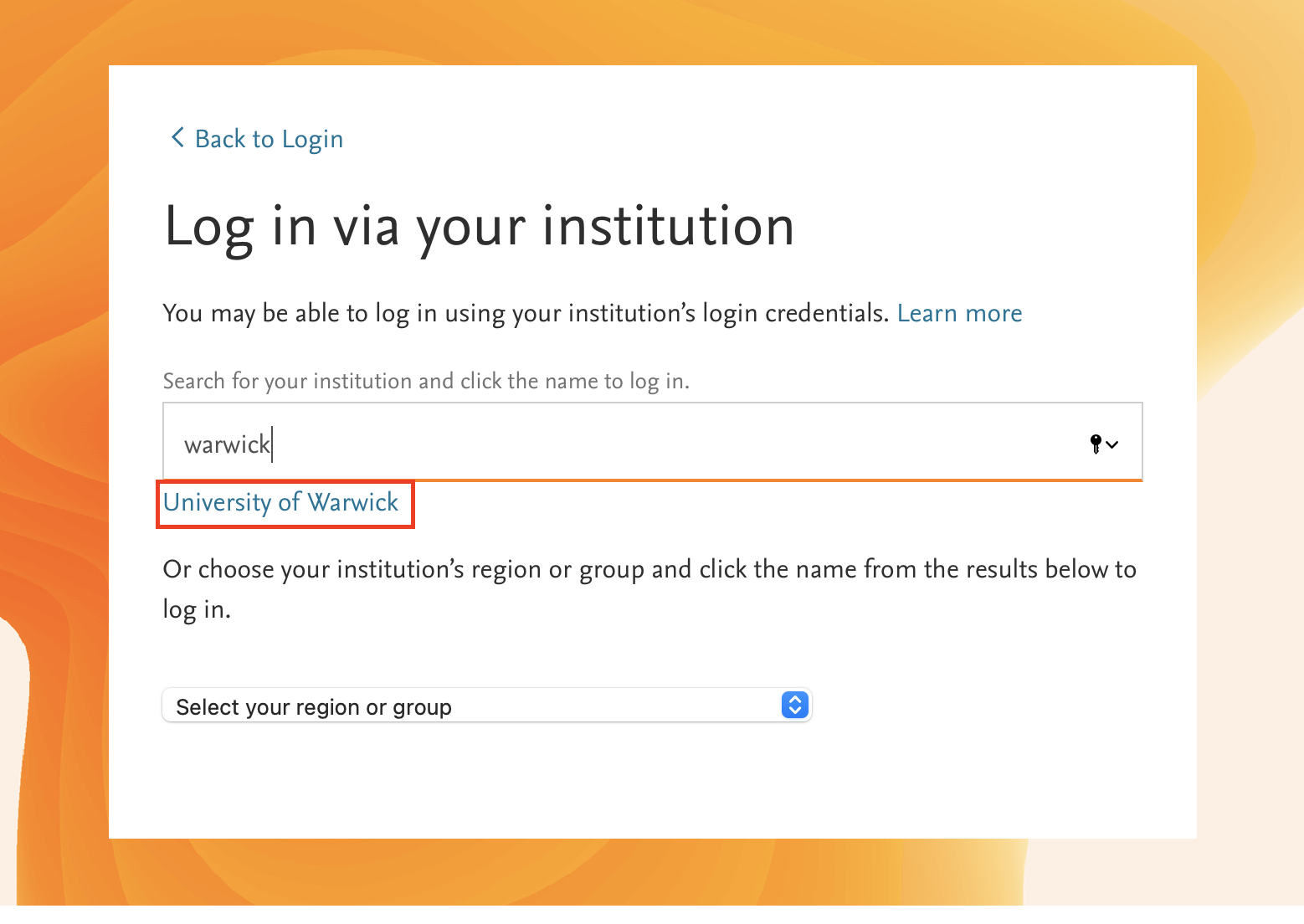Open the Learn more link

[x=959, y=313]
